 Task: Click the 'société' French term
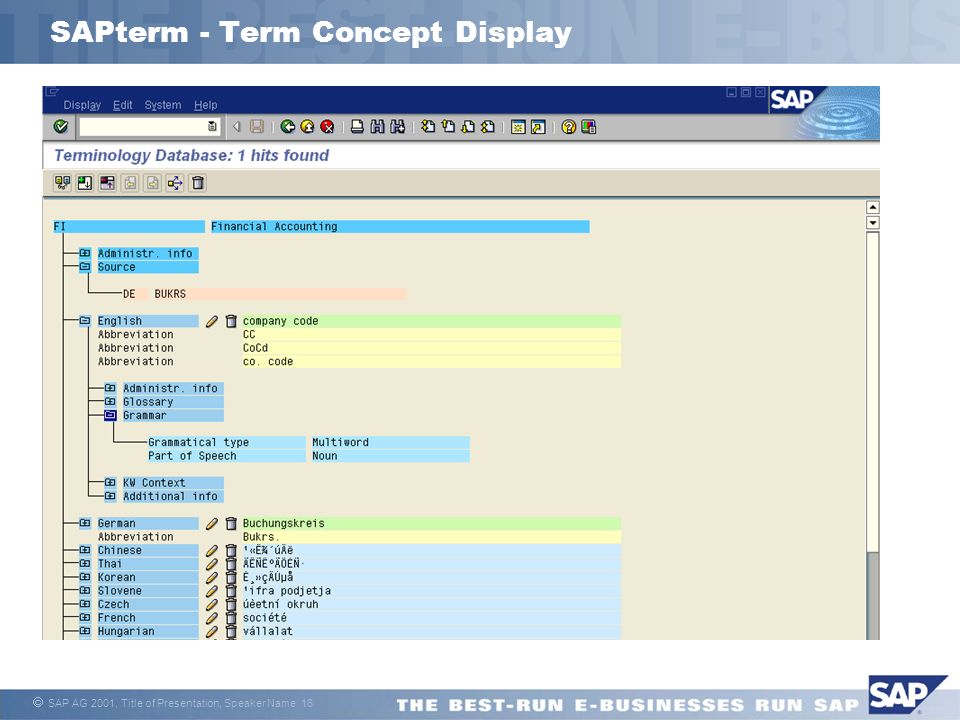click(431, 617)
